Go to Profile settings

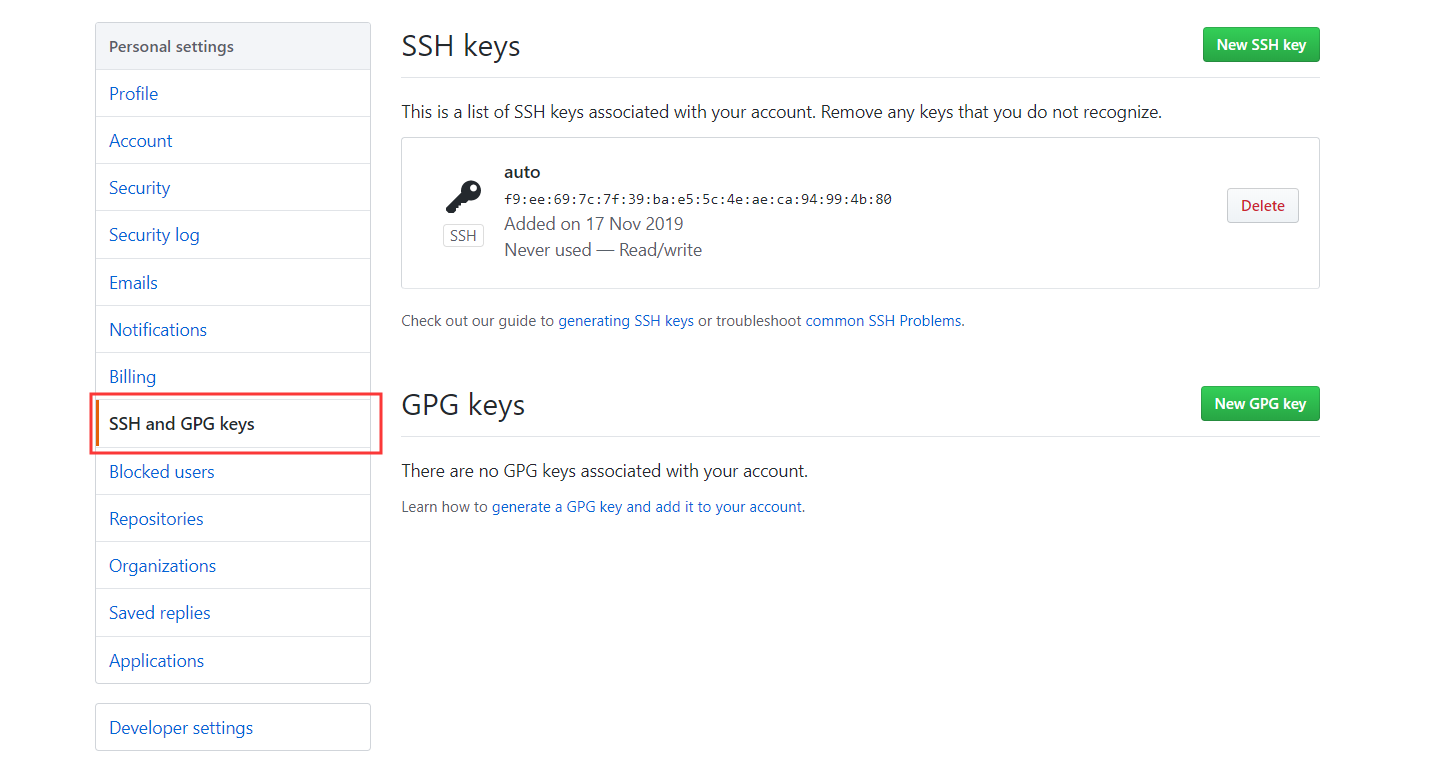tap(133, 93)
